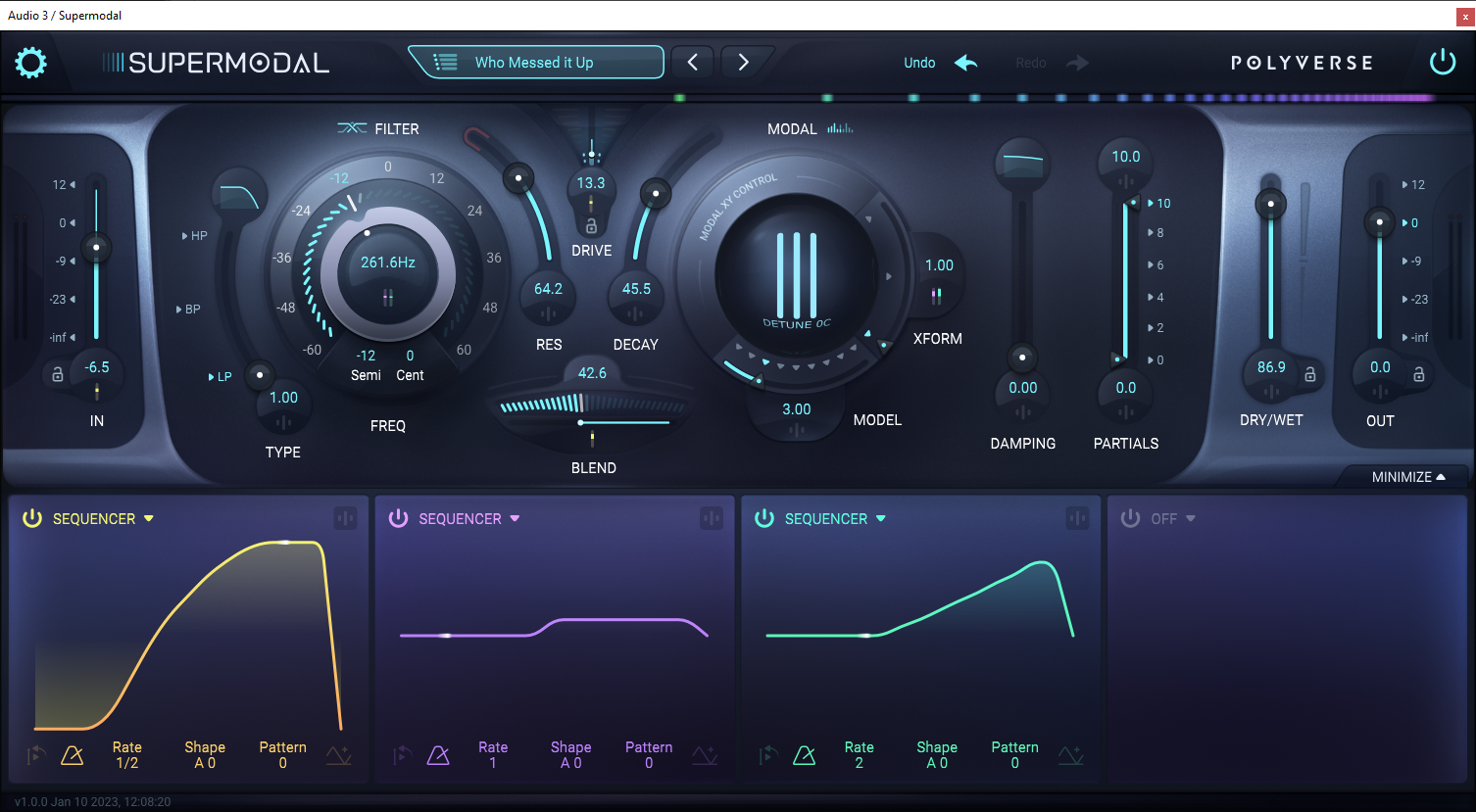Click the IN gain slider handle
The width and height of the screenshot is (1476, 812).
pyautogui.click(x=96, y=247)
